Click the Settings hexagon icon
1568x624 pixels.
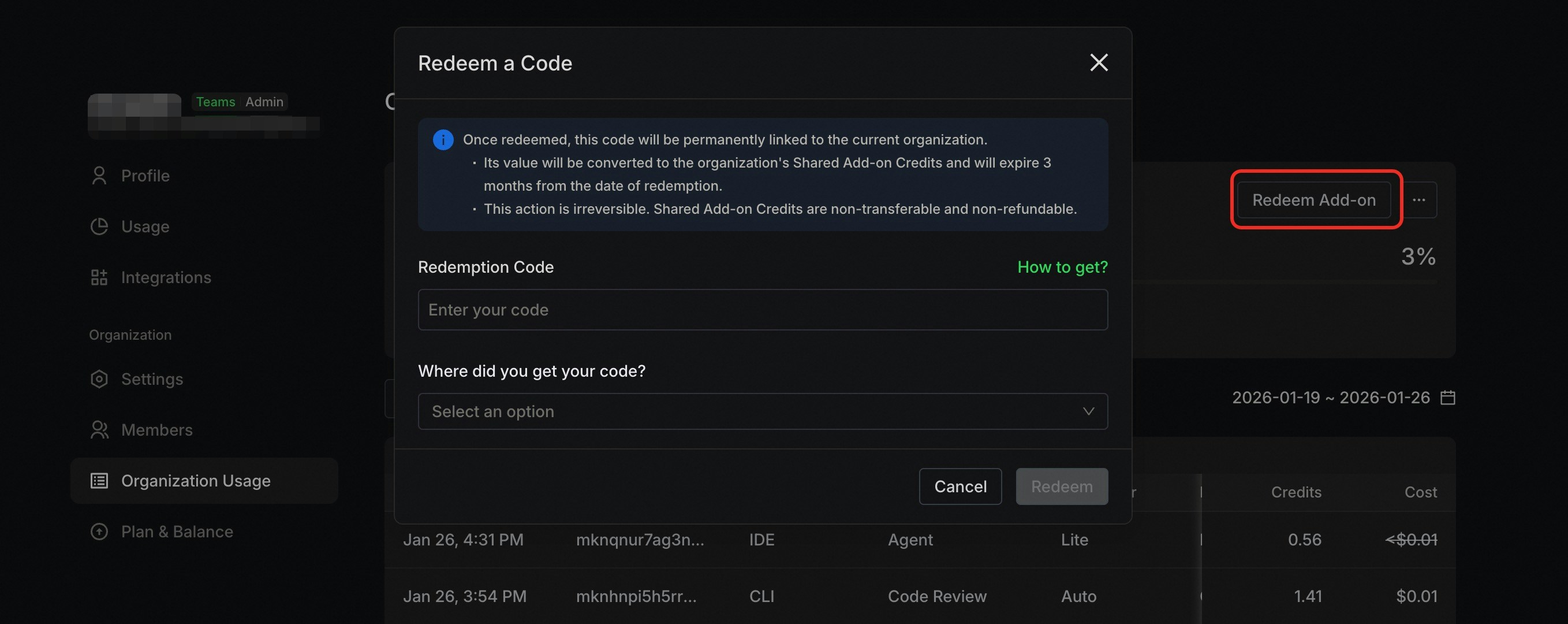(x=99, y=379)
